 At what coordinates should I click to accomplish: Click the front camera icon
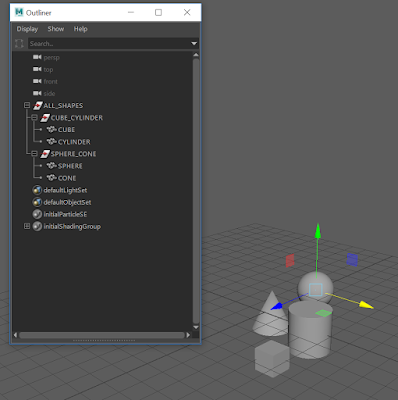click(x=37, y=81)
